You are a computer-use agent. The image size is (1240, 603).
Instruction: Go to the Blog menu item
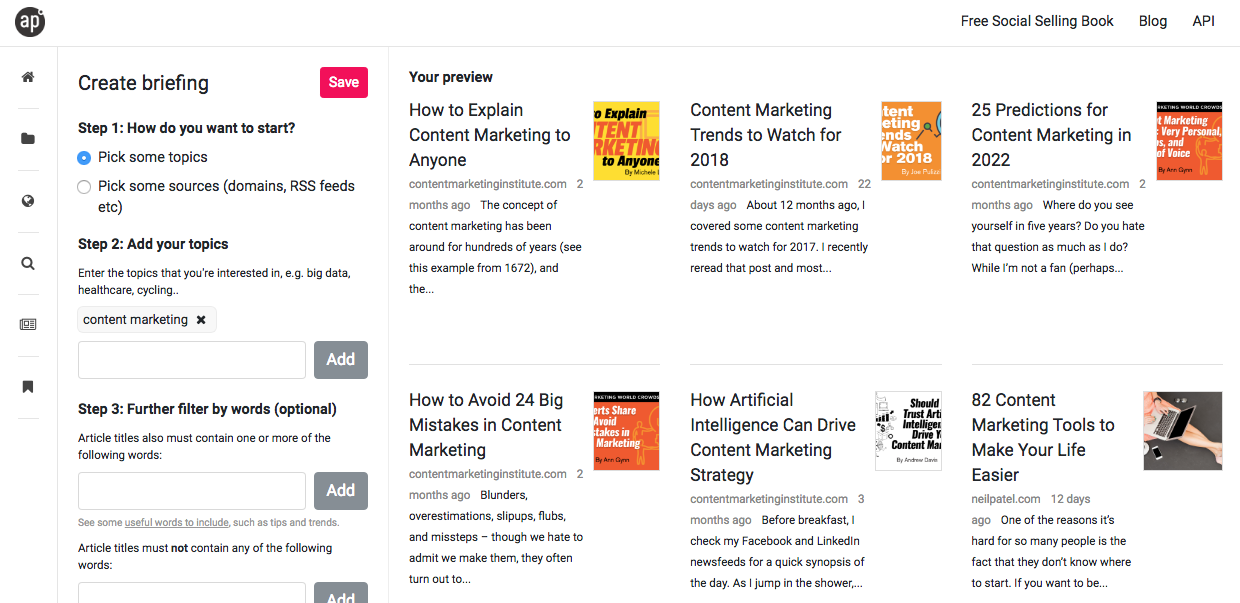click(x=1152, y=21)
